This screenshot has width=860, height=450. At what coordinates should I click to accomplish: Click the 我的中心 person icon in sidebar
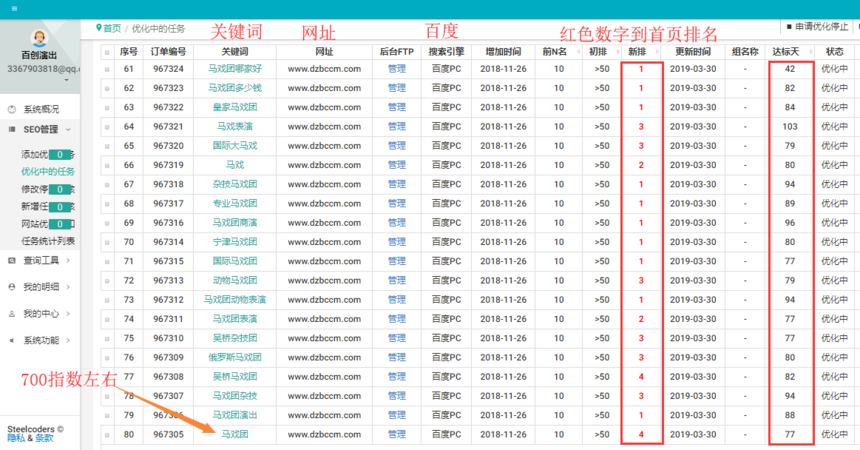click(x=11, y=313)
